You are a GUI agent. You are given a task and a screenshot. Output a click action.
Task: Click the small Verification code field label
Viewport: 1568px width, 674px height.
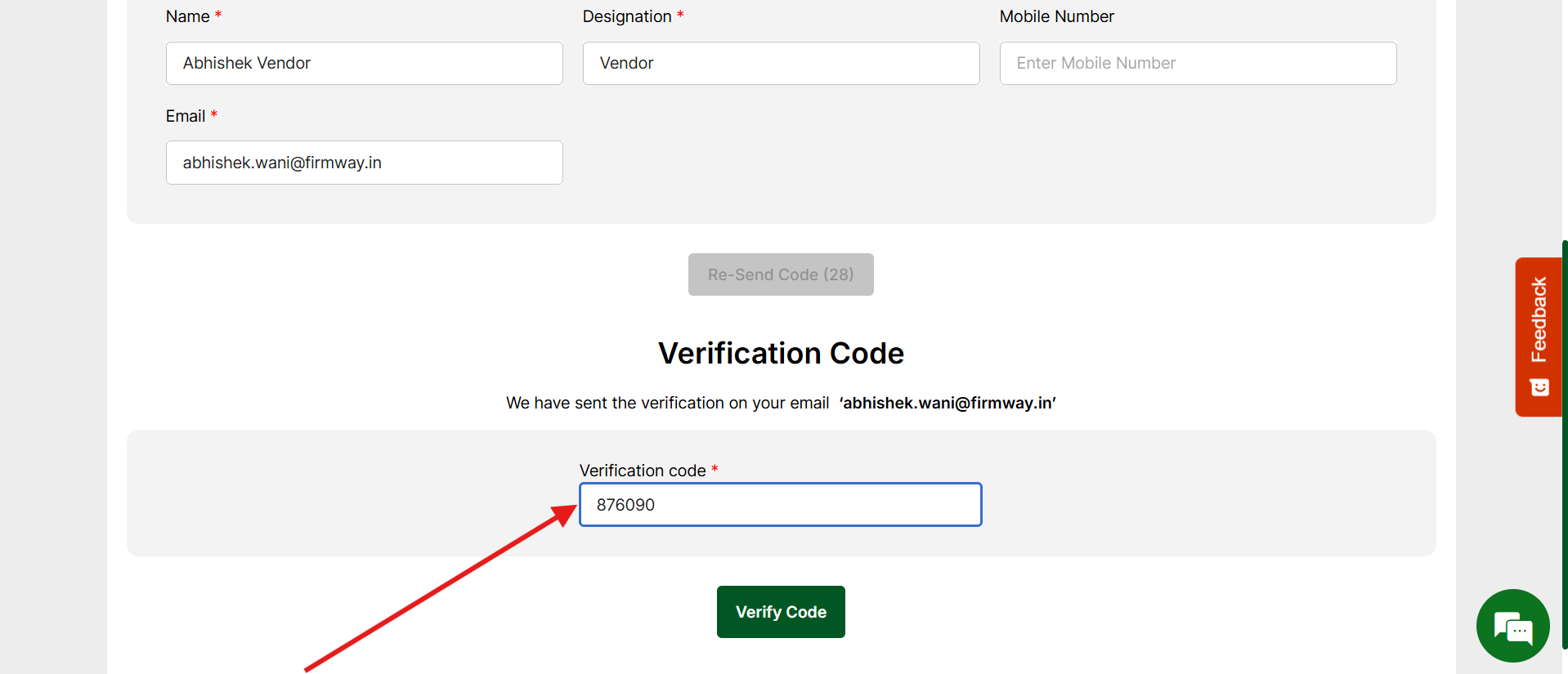pyautogui.click(x=643, y=471)
